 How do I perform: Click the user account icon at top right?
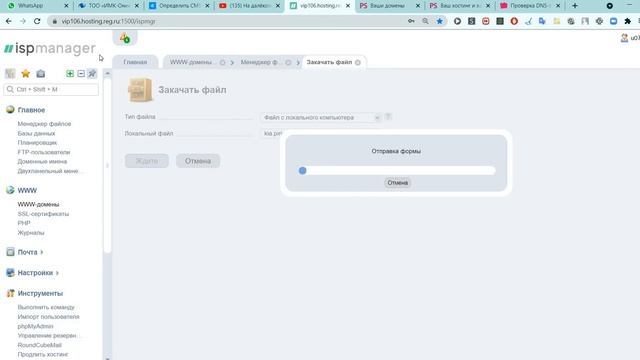[x=624, y=38]
